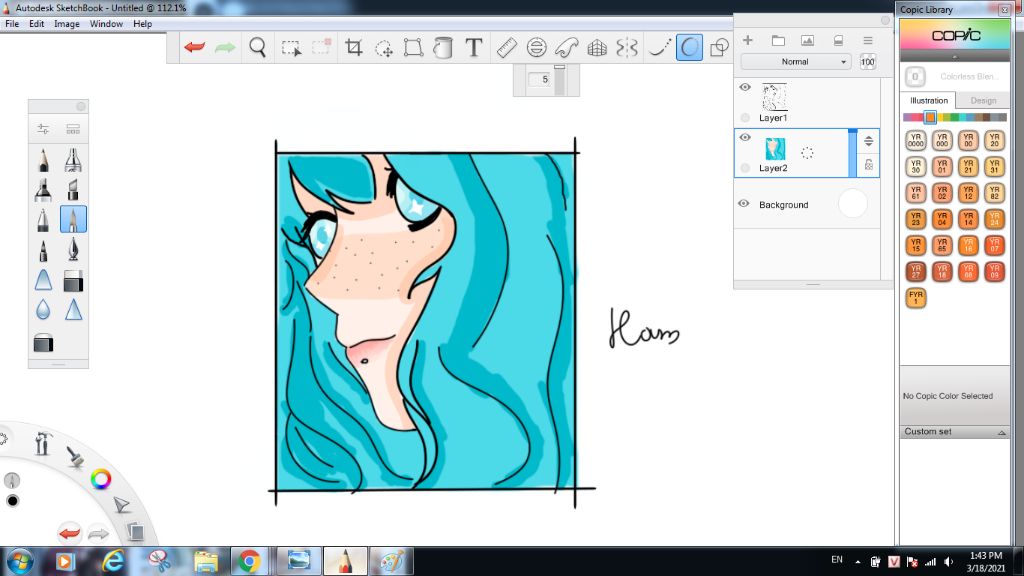1024x576 pixels.
Task: Activate the French Curve guide
Action: pos(566,48)
